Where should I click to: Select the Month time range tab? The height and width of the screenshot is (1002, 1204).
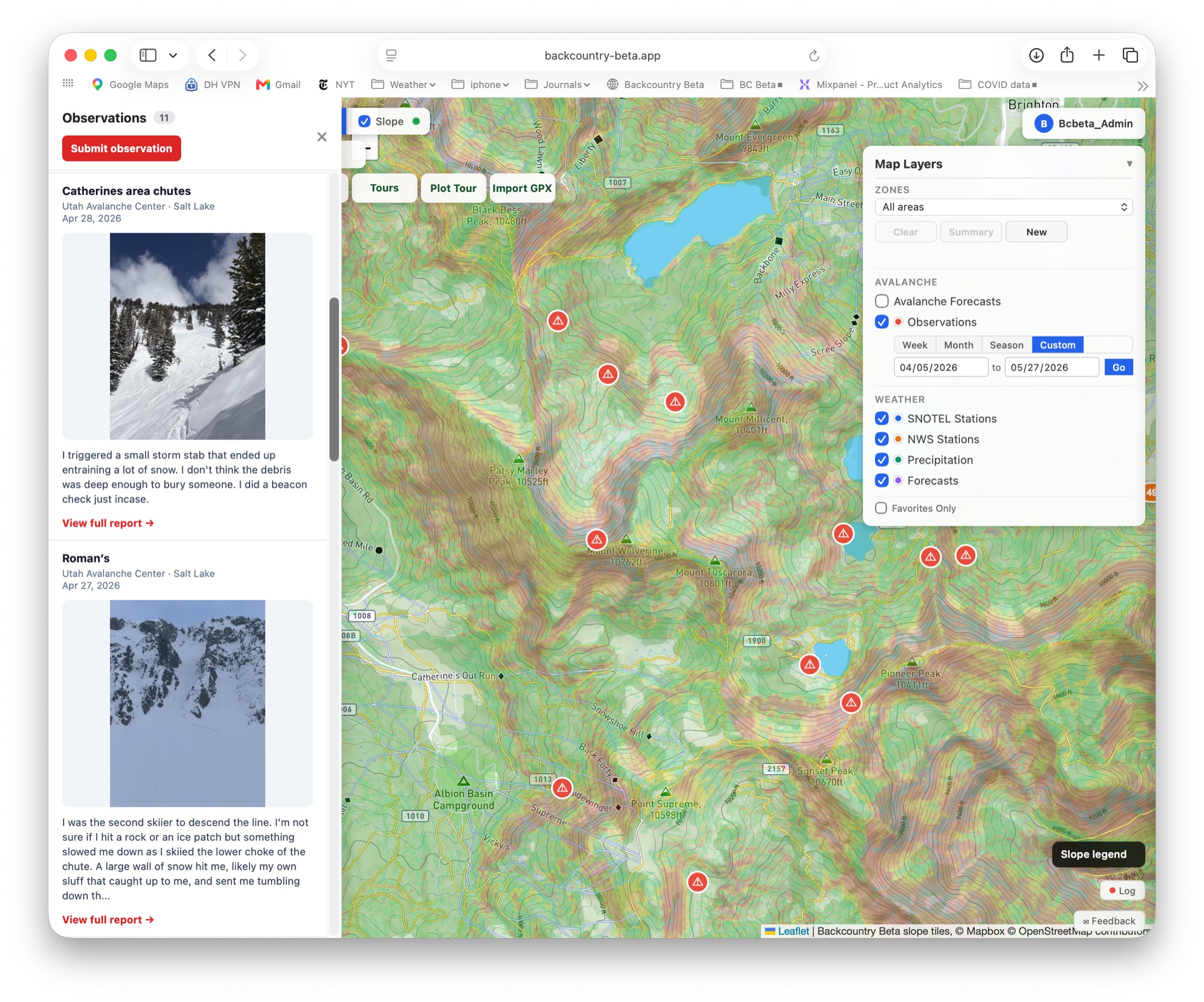point(959,345)
